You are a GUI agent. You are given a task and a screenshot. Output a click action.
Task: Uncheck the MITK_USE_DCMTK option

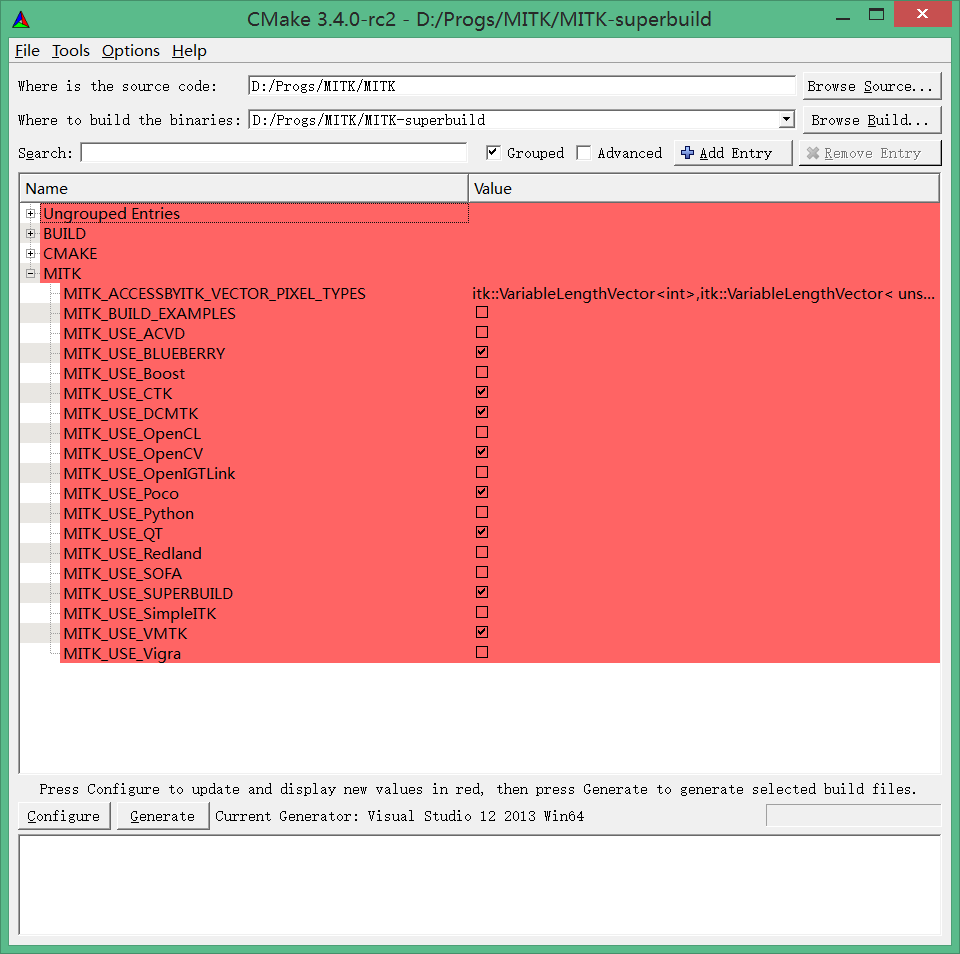tap(482, 412)
